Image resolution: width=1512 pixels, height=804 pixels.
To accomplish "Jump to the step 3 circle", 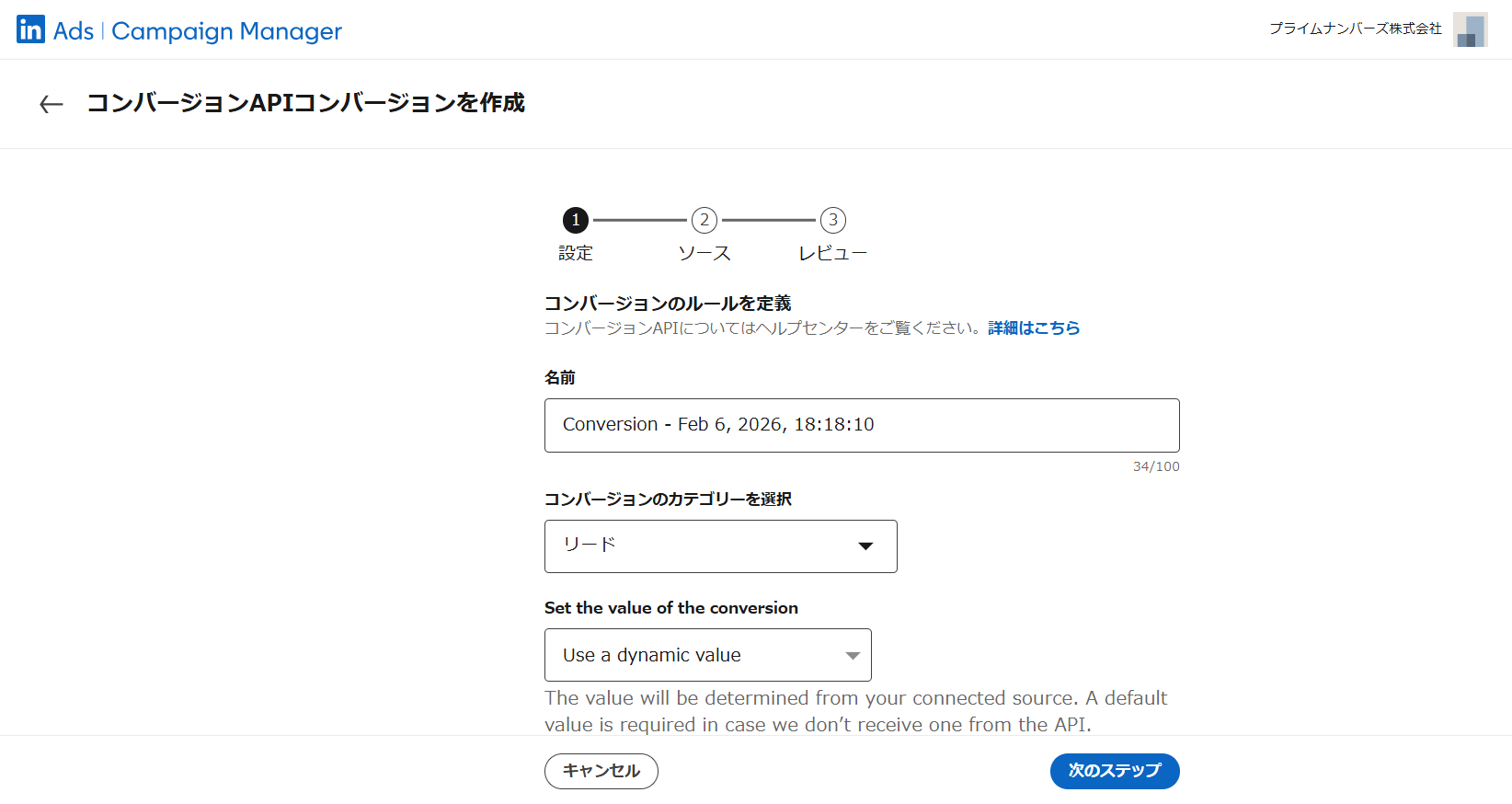I will click(833, 220).
